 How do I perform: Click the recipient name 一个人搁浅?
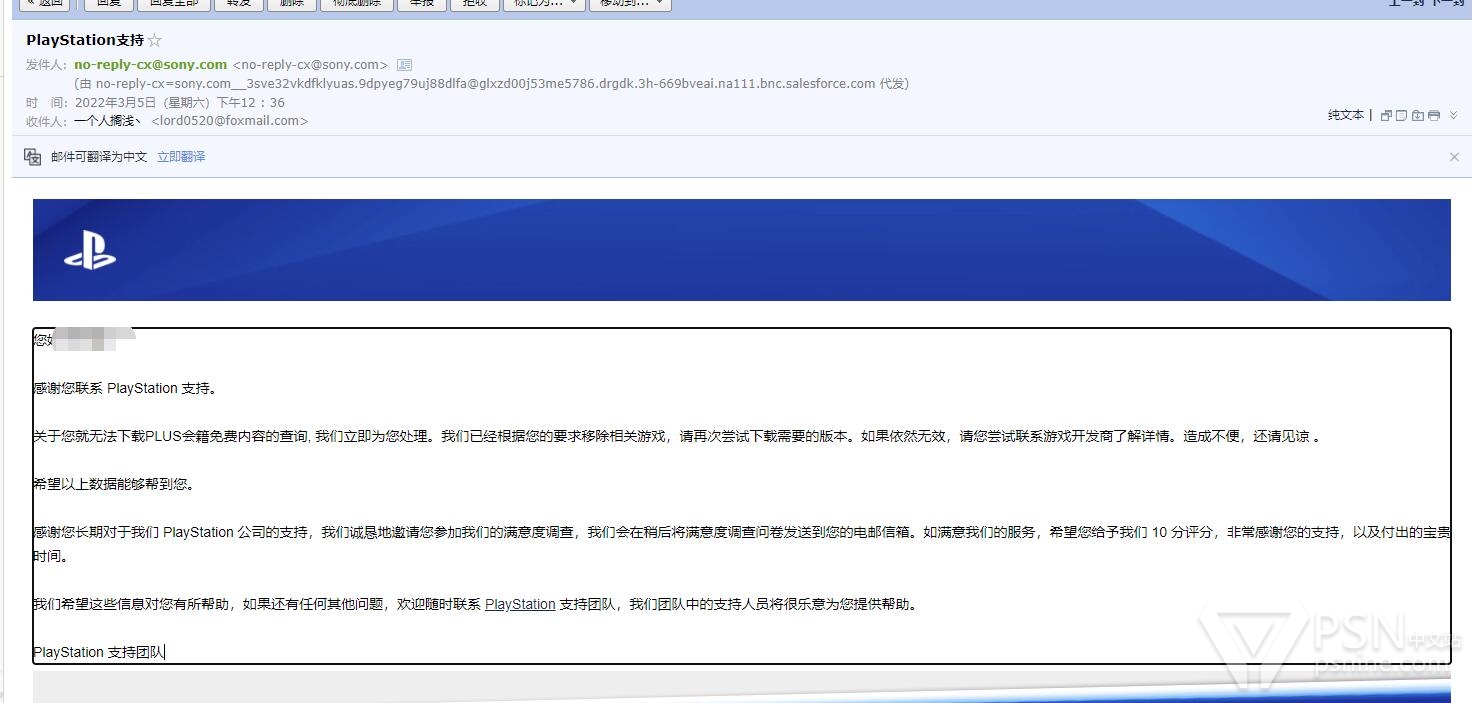(x=108, y=121)
